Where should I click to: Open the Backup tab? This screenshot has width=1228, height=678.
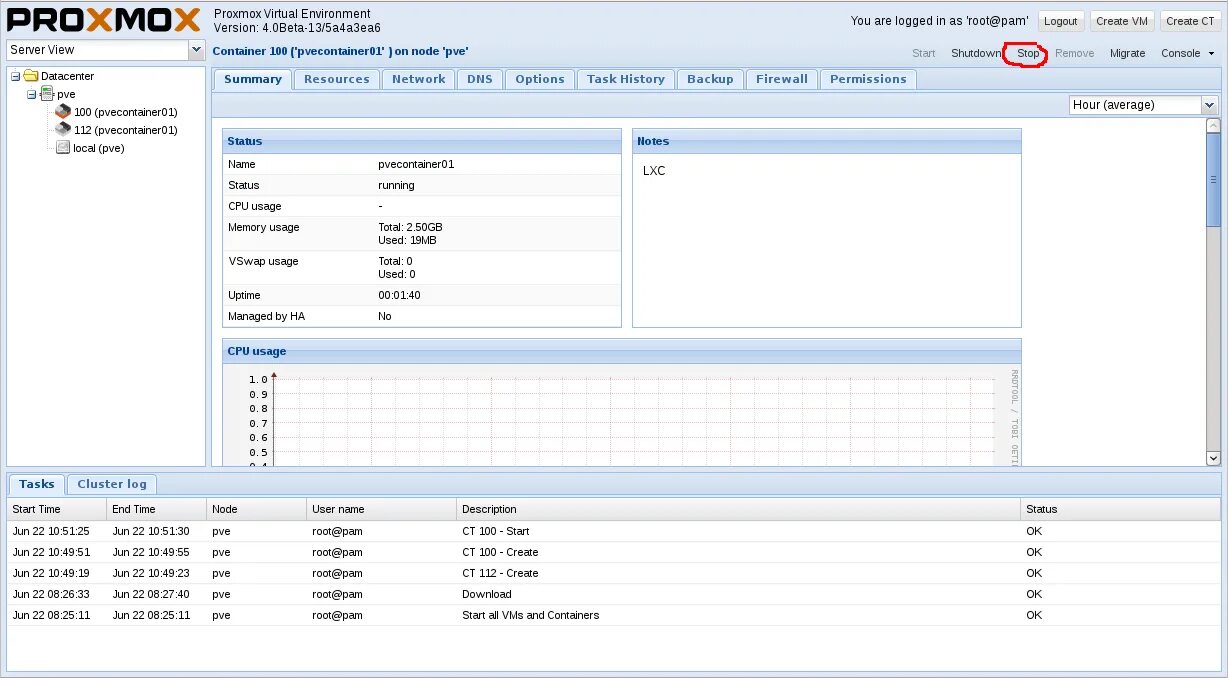point(710,79)
